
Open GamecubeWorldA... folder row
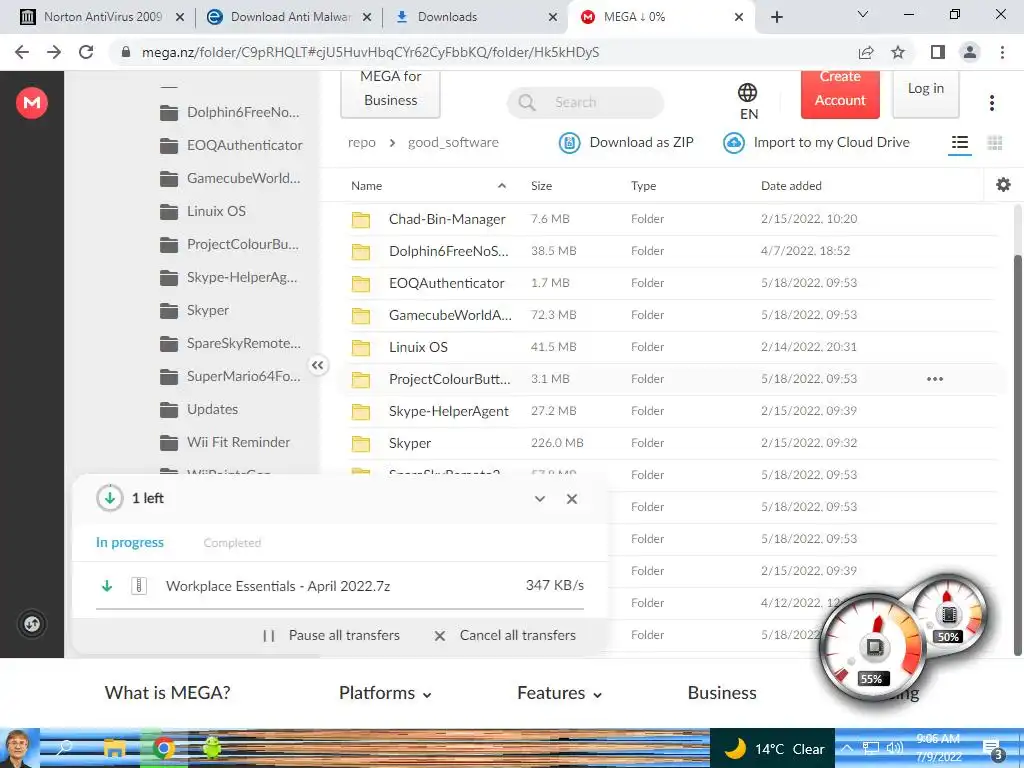pyautogui.click(x=673, y=315)
